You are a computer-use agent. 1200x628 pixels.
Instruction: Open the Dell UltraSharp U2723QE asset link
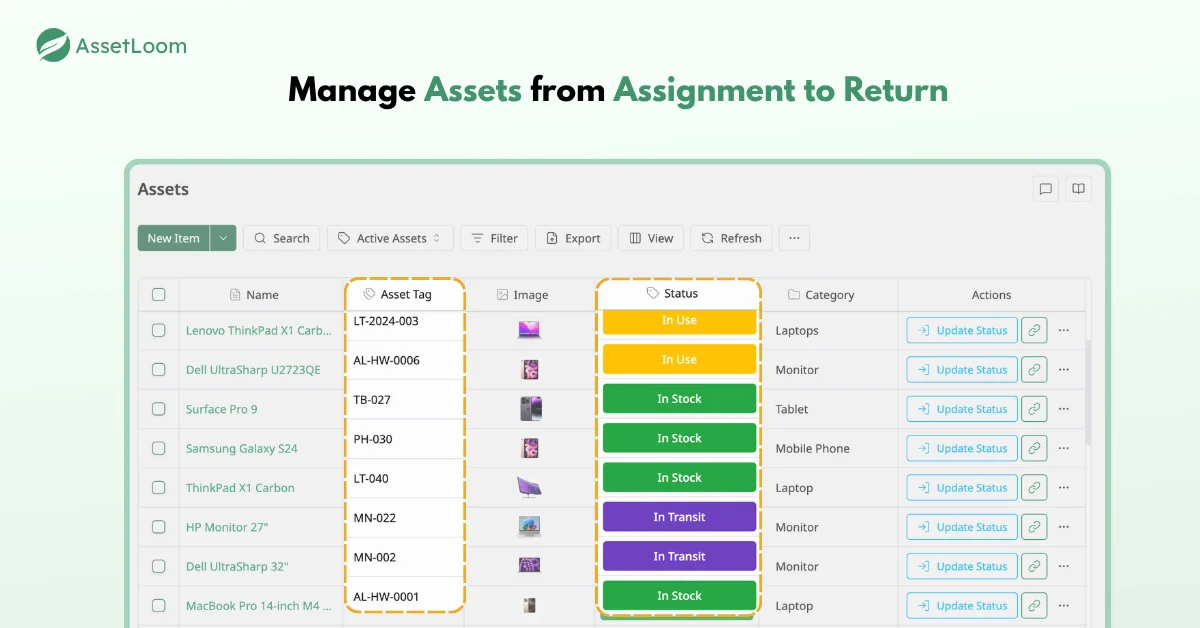tap(253, 369)
